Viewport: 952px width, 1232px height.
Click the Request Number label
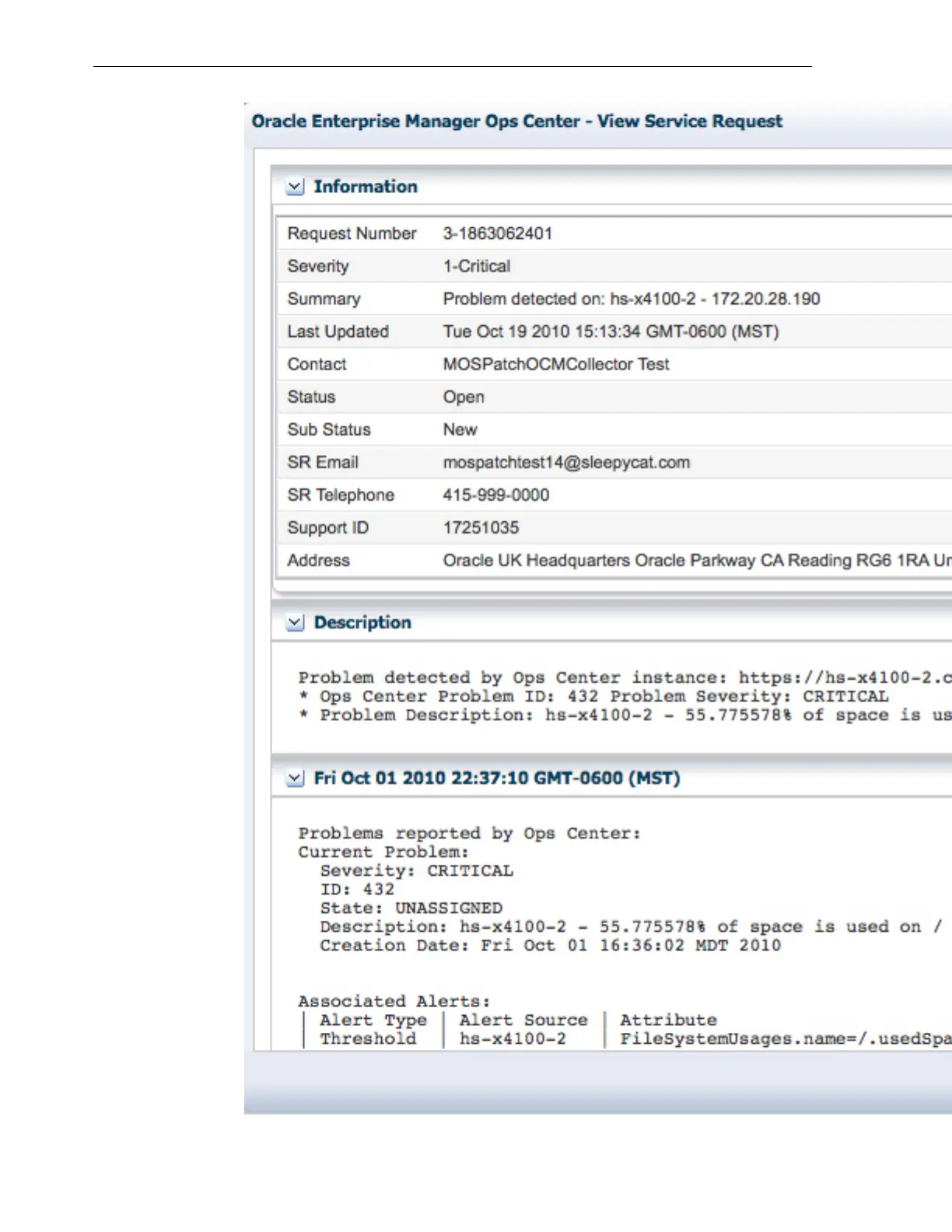tap(352, 233)
